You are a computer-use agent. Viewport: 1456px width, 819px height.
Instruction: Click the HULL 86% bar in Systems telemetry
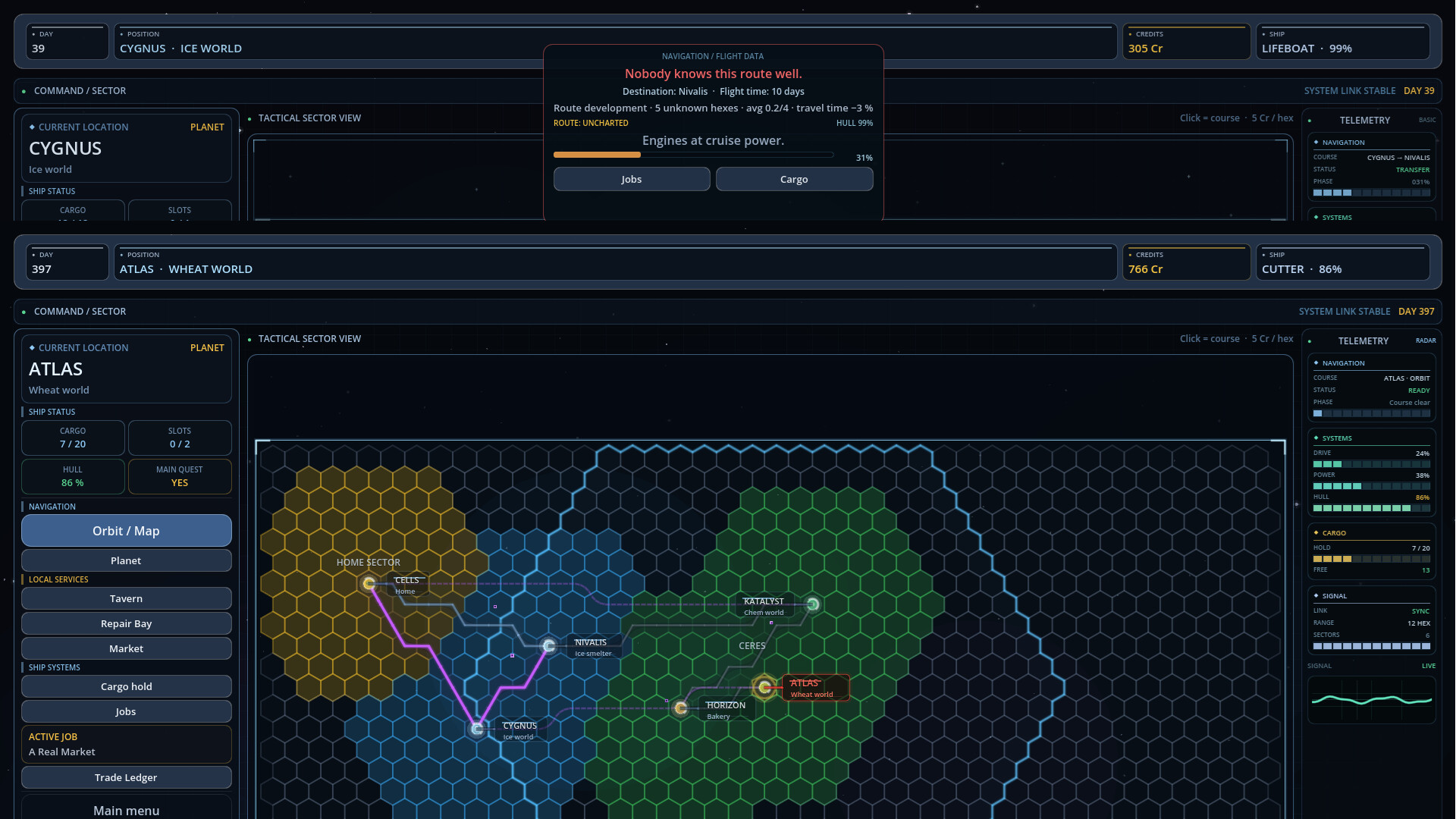pyautogui.click(x=1371, y=508)
